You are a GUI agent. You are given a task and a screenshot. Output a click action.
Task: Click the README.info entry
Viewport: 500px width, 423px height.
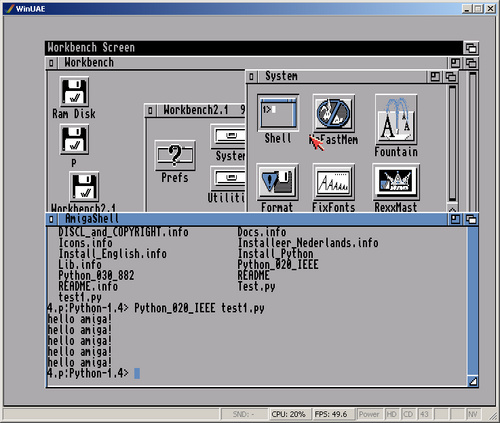coord(88,286)
